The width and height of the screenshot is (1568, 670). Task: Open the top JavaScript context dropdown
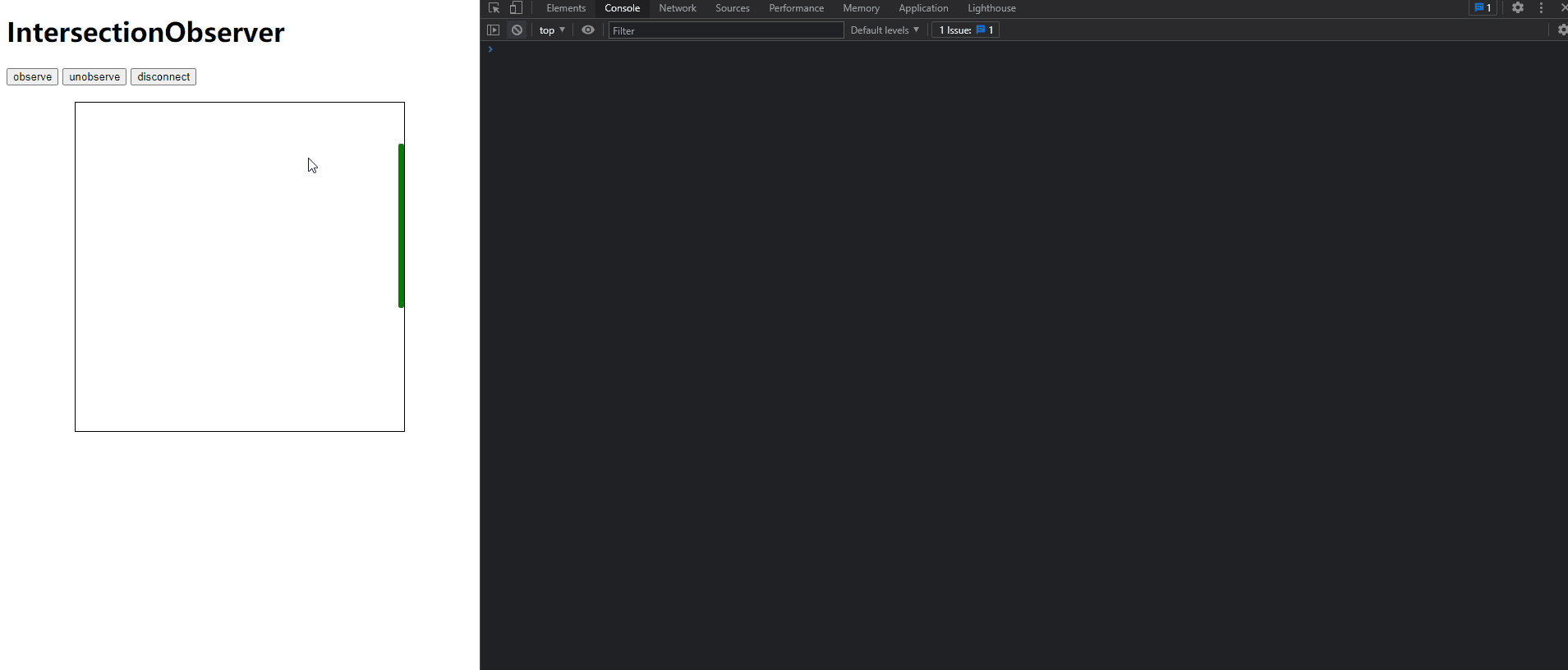coord(552,30)
